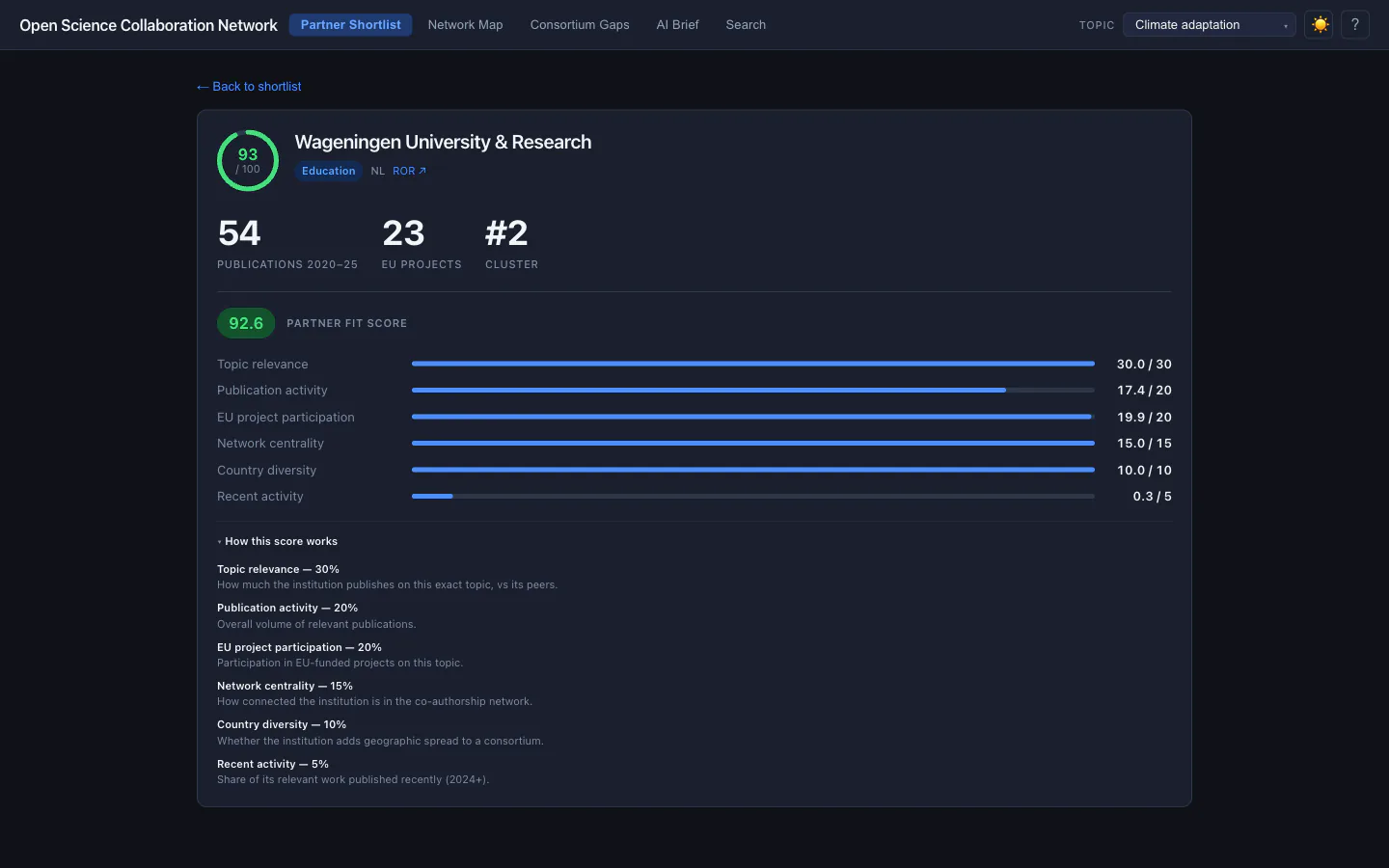This screenshot has width=1389, height=868.
Task: Click the Publication activity progress bar
Action: point(753,391)
